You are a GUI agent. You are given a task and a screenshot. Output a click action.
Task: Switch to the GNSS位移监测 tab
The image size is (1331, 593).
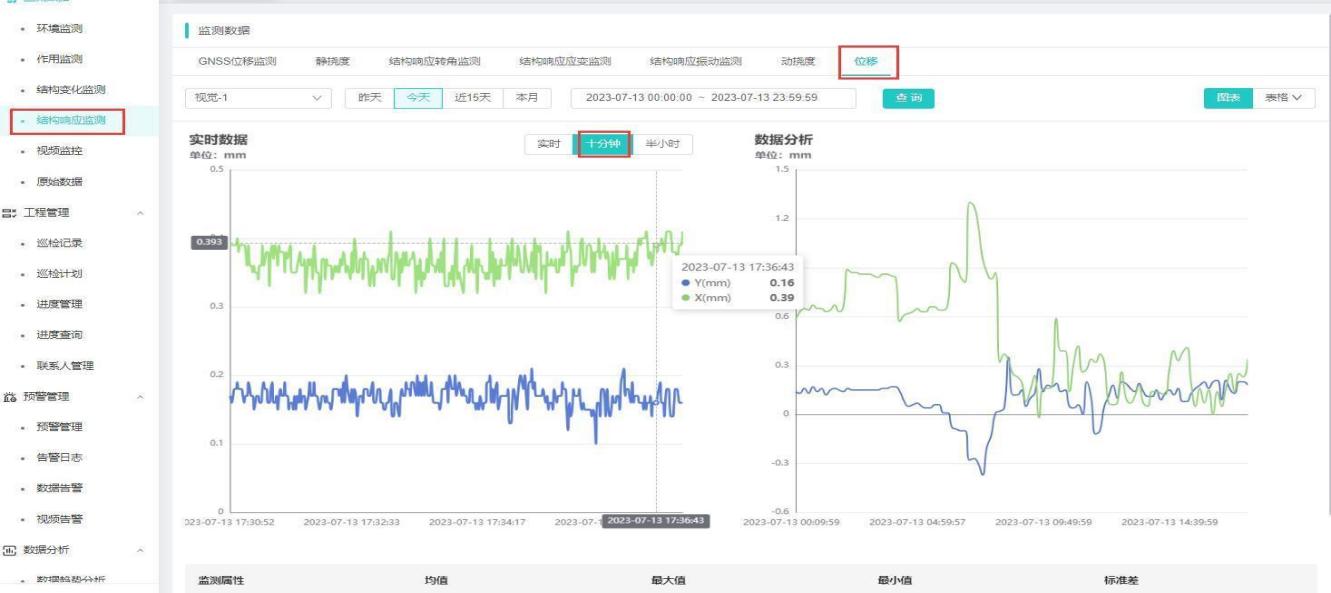coord(237,62)
